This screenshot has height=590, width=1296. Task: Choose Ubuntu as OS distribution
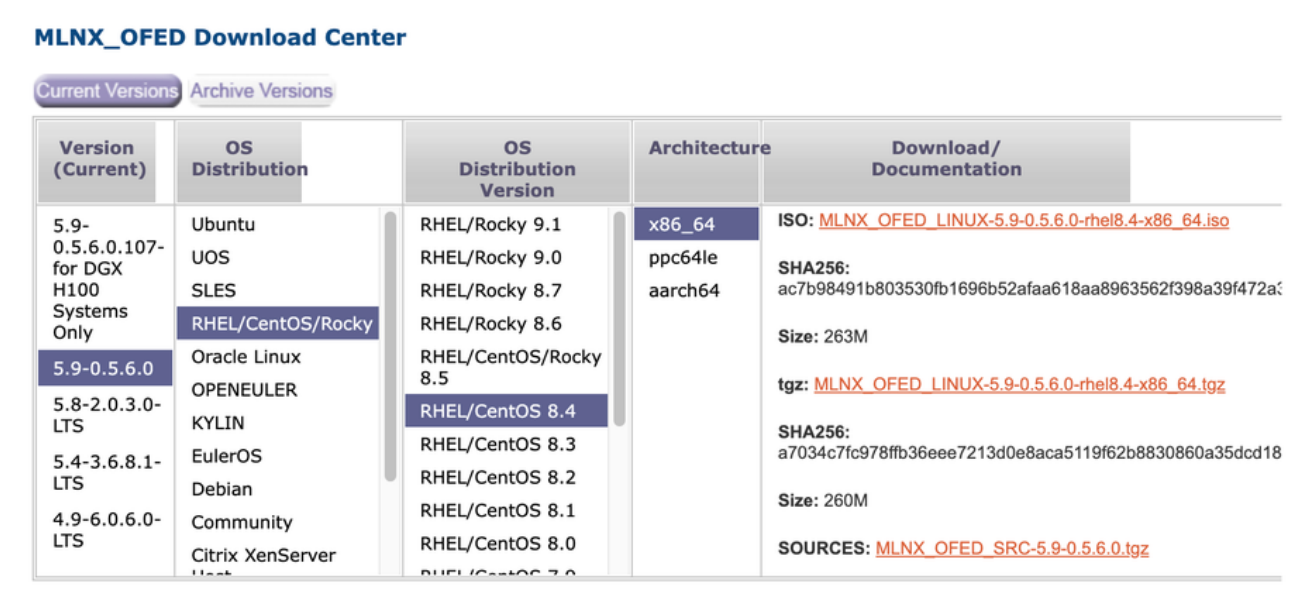223,224
